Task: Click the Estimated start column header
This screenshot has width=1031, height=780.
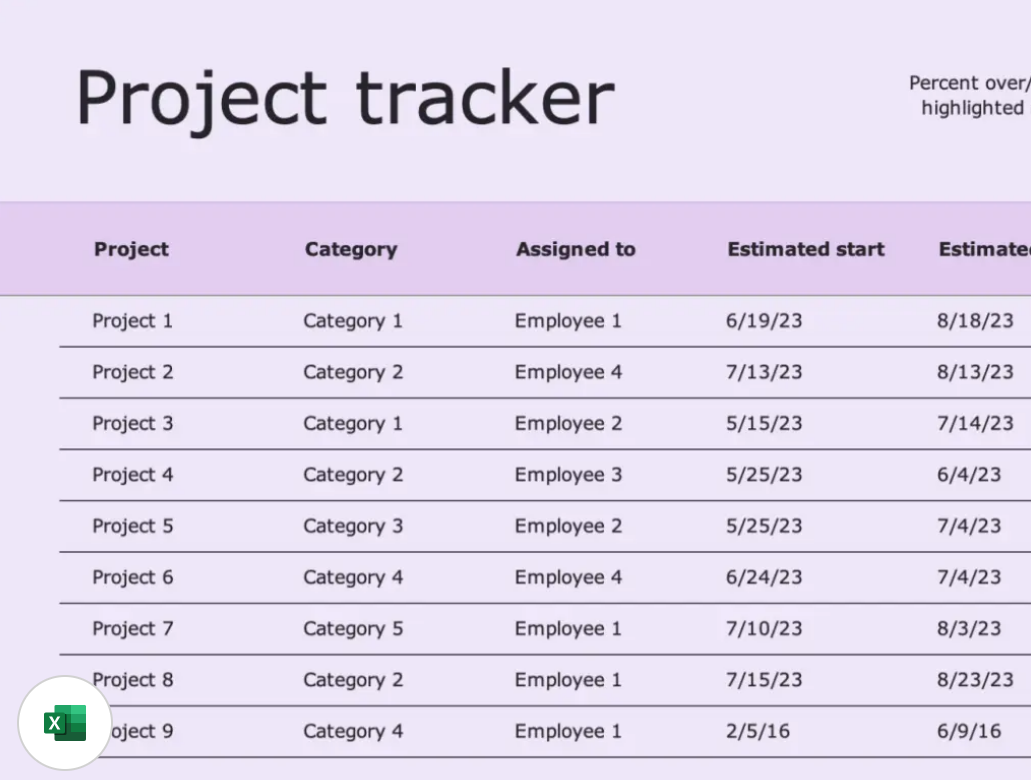Action: tap(806, 249)
